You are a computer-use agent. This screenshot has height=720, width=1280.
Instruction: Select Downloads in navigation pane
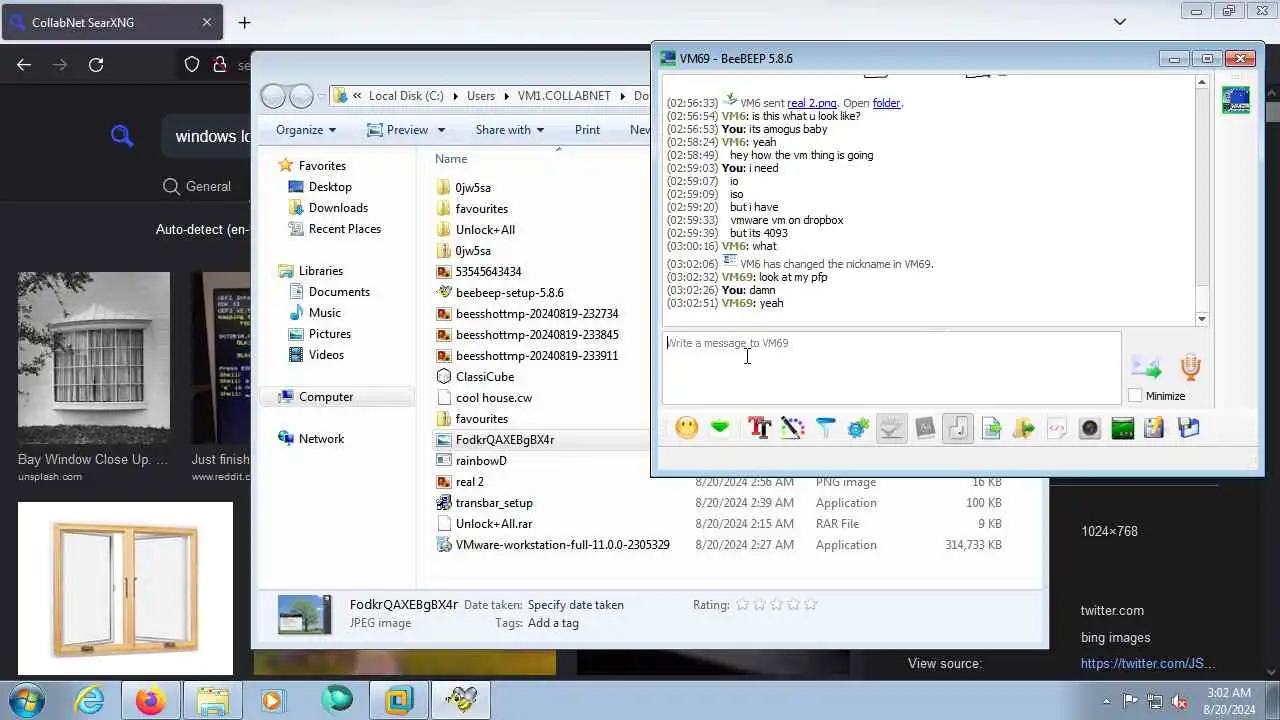point(338,208)
